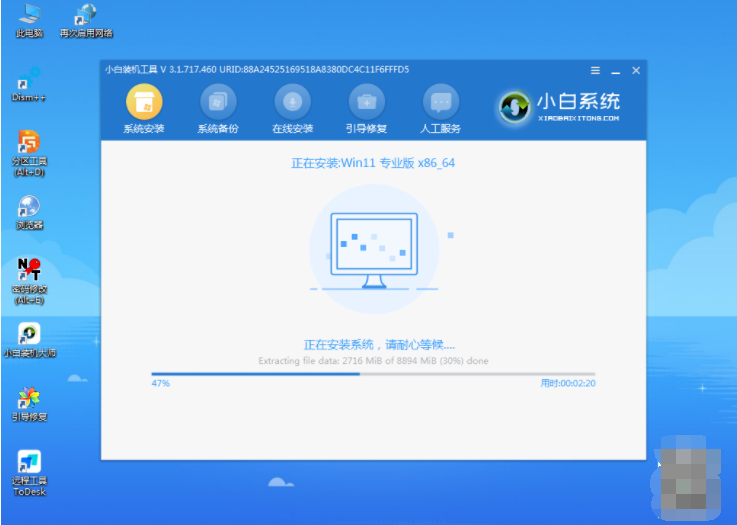This screenshot has height=525, width=737.
Task: Select the 系统安装 tab icon
Action: click(144, 109)
